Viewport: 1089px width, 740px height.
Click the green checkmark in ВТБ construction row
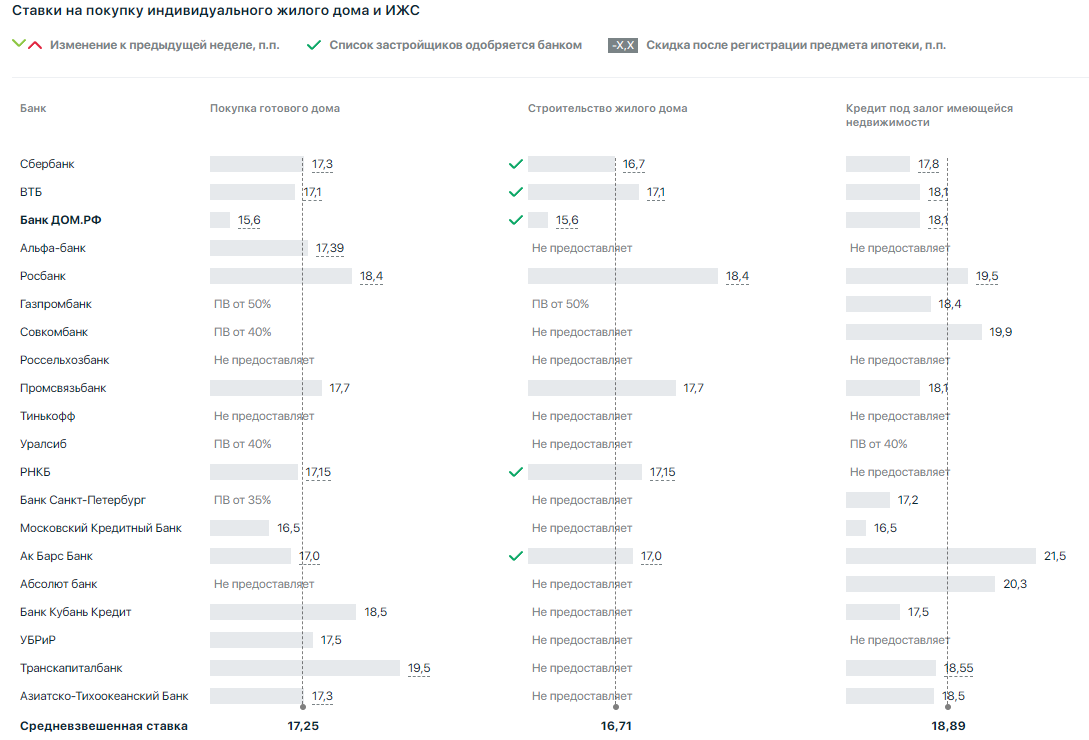pyautogui.click(x=516, y=192)
